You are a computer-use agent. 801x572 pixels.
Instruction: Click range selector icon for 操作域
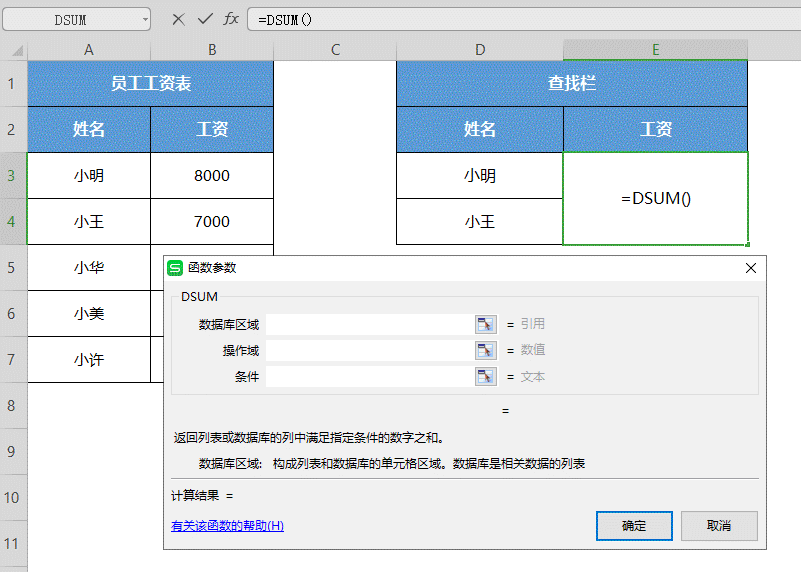(485, 350)
